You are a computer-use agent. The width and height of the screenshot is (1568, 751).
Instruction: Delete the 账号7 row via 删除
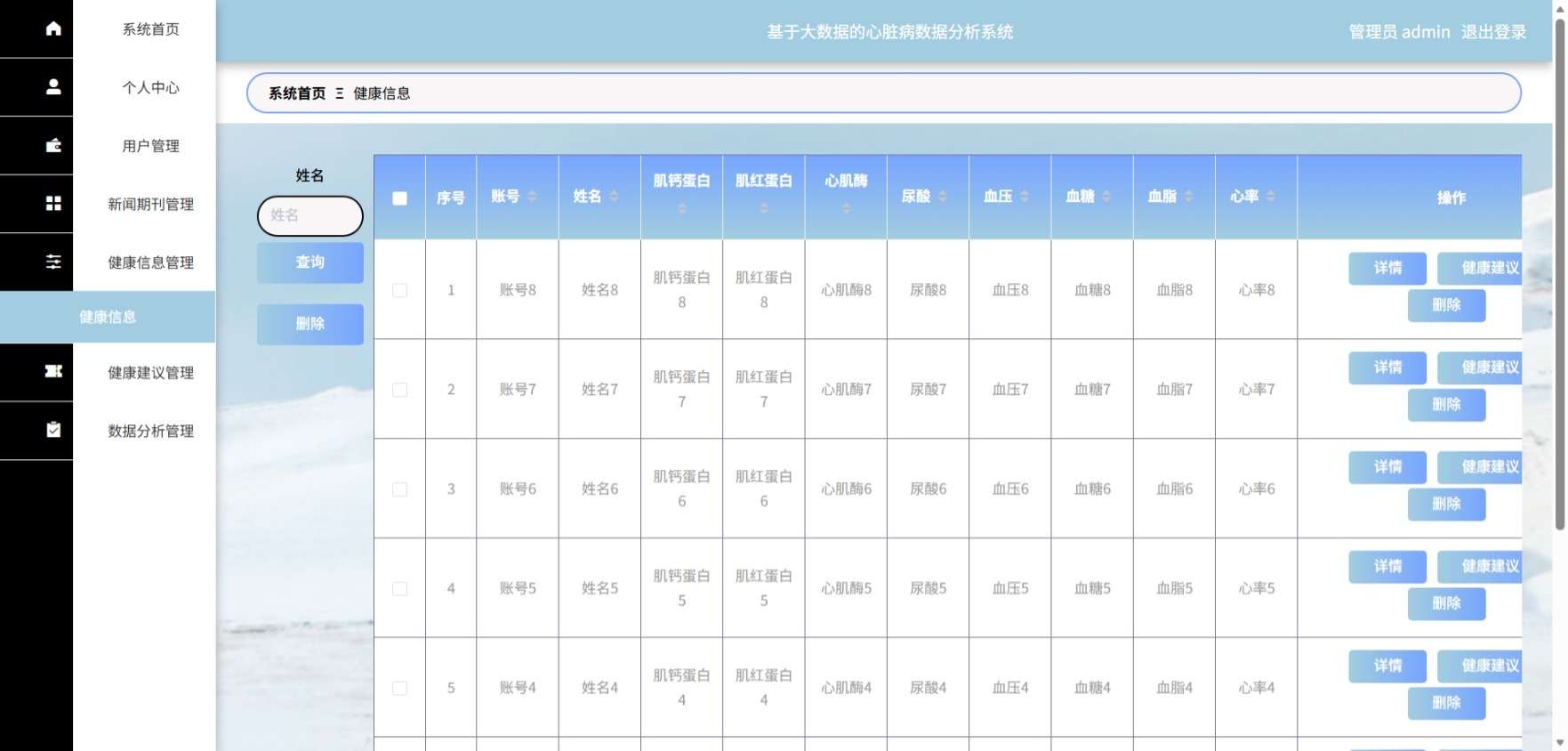1446,405
